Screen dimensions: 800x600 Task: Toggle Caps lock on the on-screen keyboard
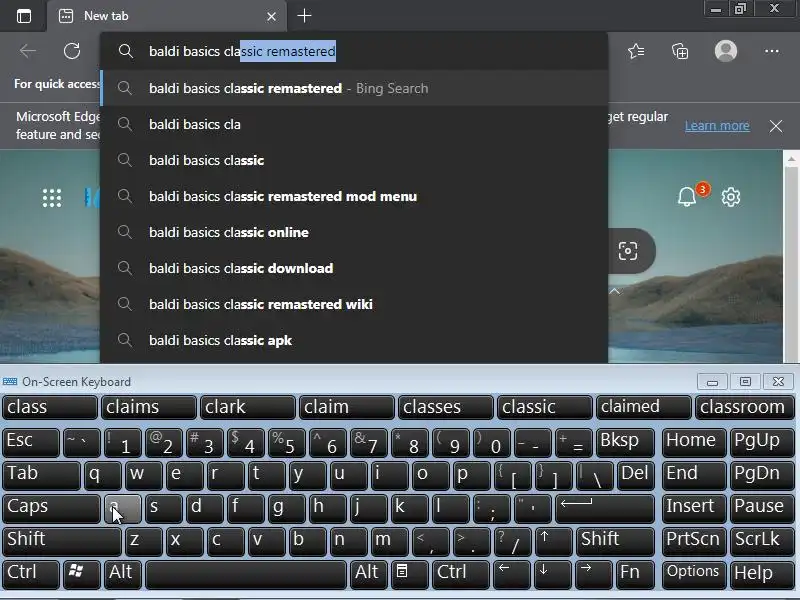(x=51, y=508)
